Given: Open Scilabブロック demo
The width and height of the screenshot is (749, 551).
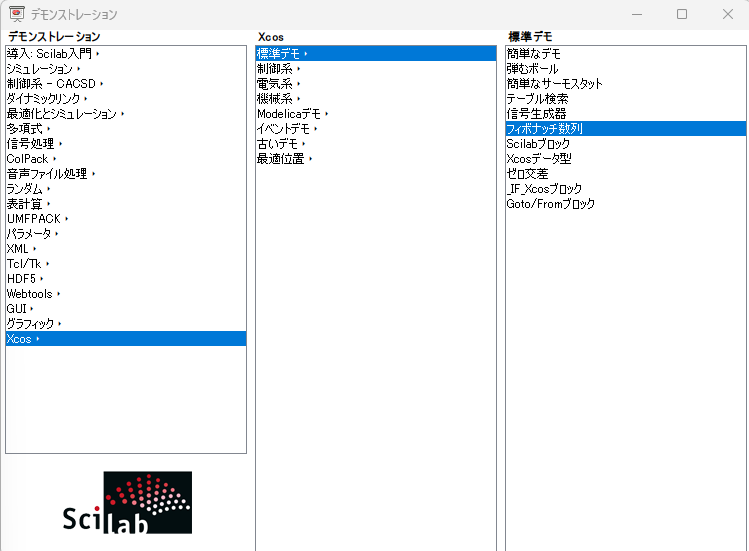Looking at the screenshot, I should pos(626,144).
